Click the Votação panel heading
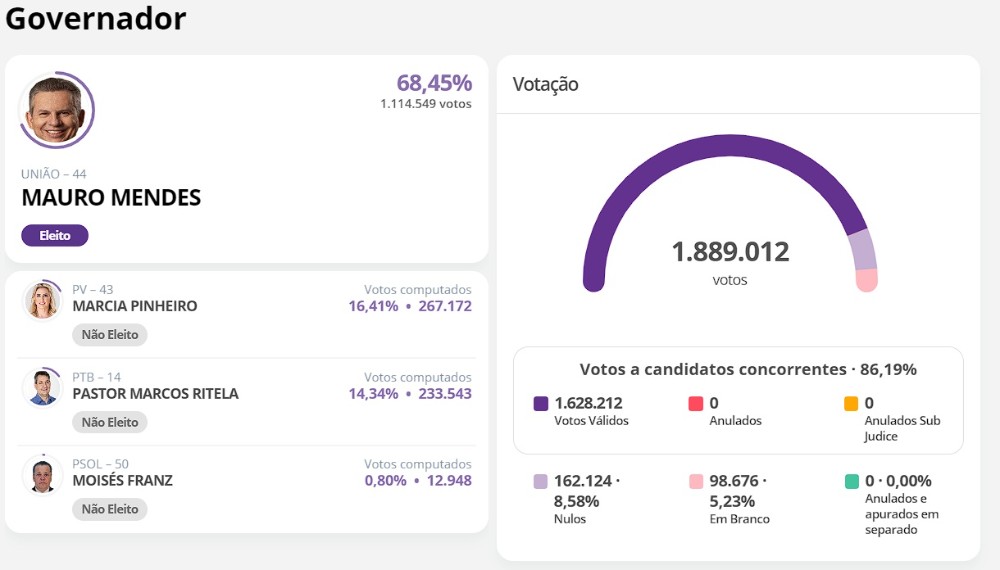The image size is (1000, 570). pos(546,85)
